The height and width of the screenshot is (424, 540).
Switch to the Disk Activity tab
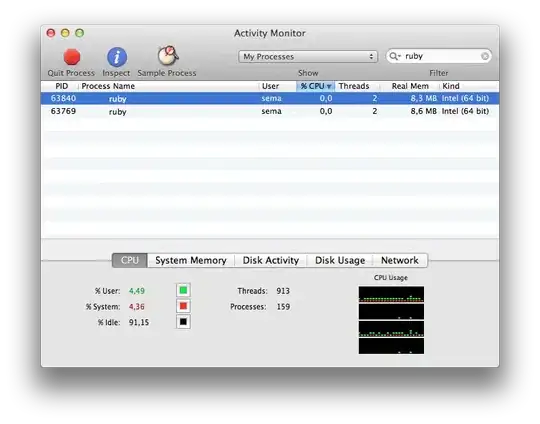coord(271,260)
